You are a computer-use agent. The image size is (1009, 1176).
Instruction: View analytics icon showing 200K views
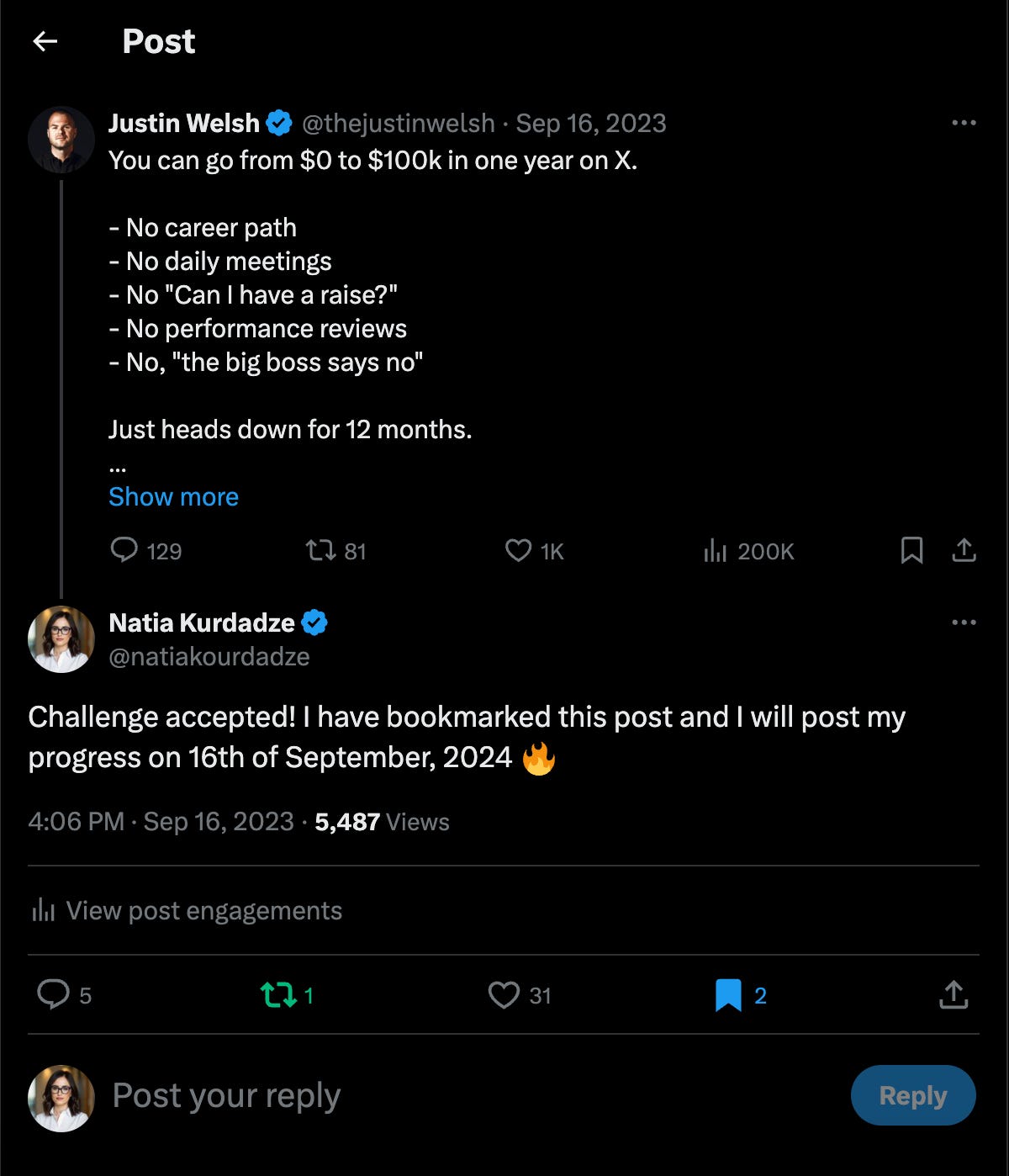point(715,551)
